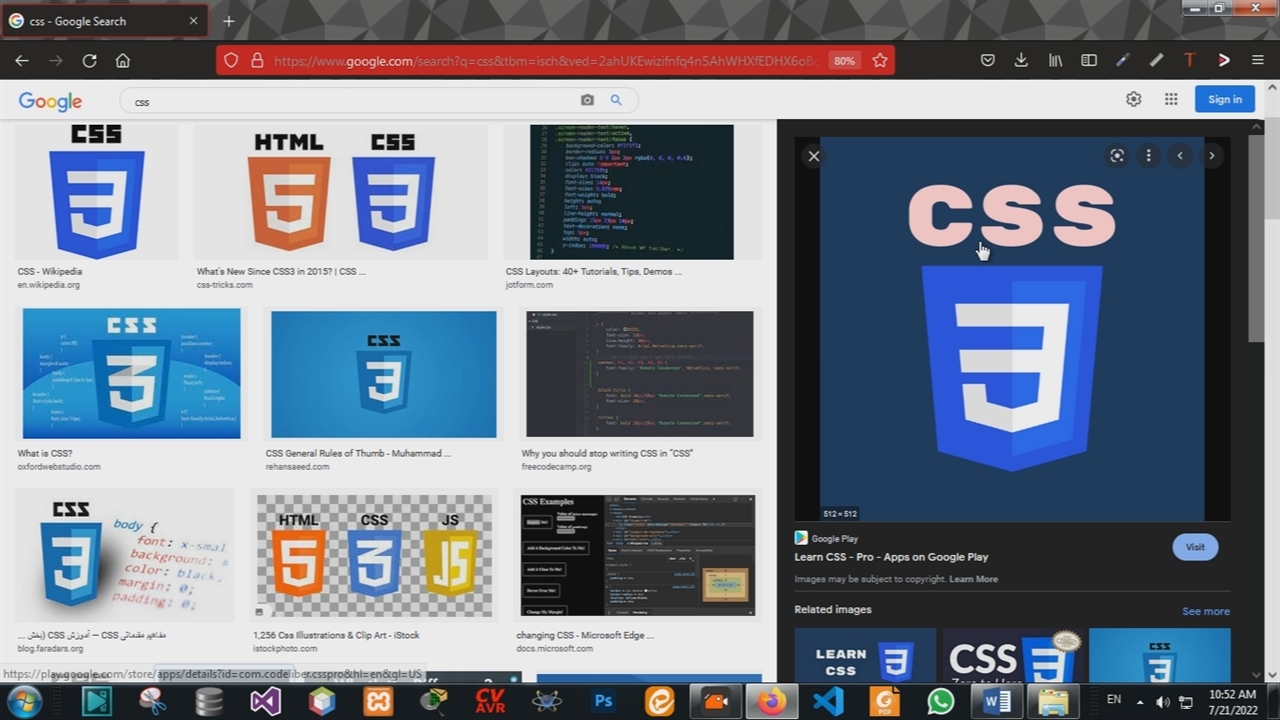Click the Visit button for Google Play
Screen dimensions: 1280x720
1195,547
